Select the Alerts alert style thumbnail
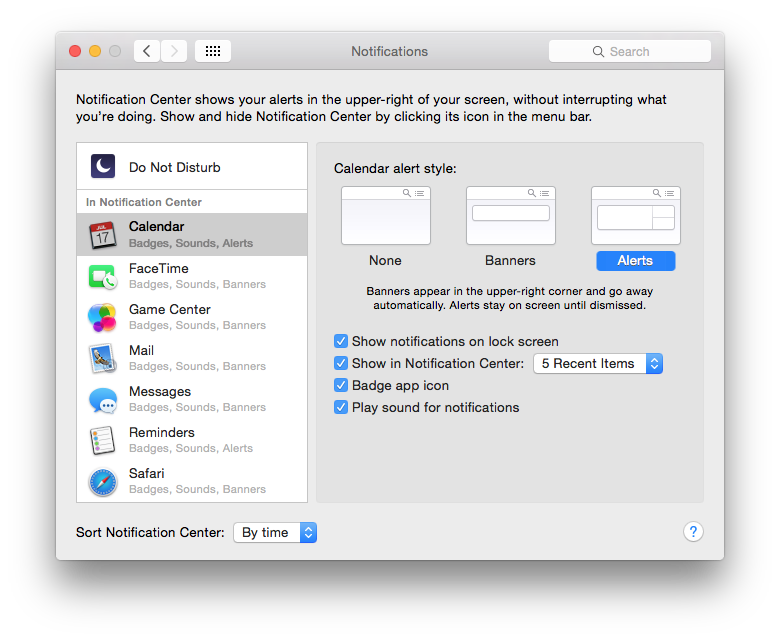 (x=636, y=215)
